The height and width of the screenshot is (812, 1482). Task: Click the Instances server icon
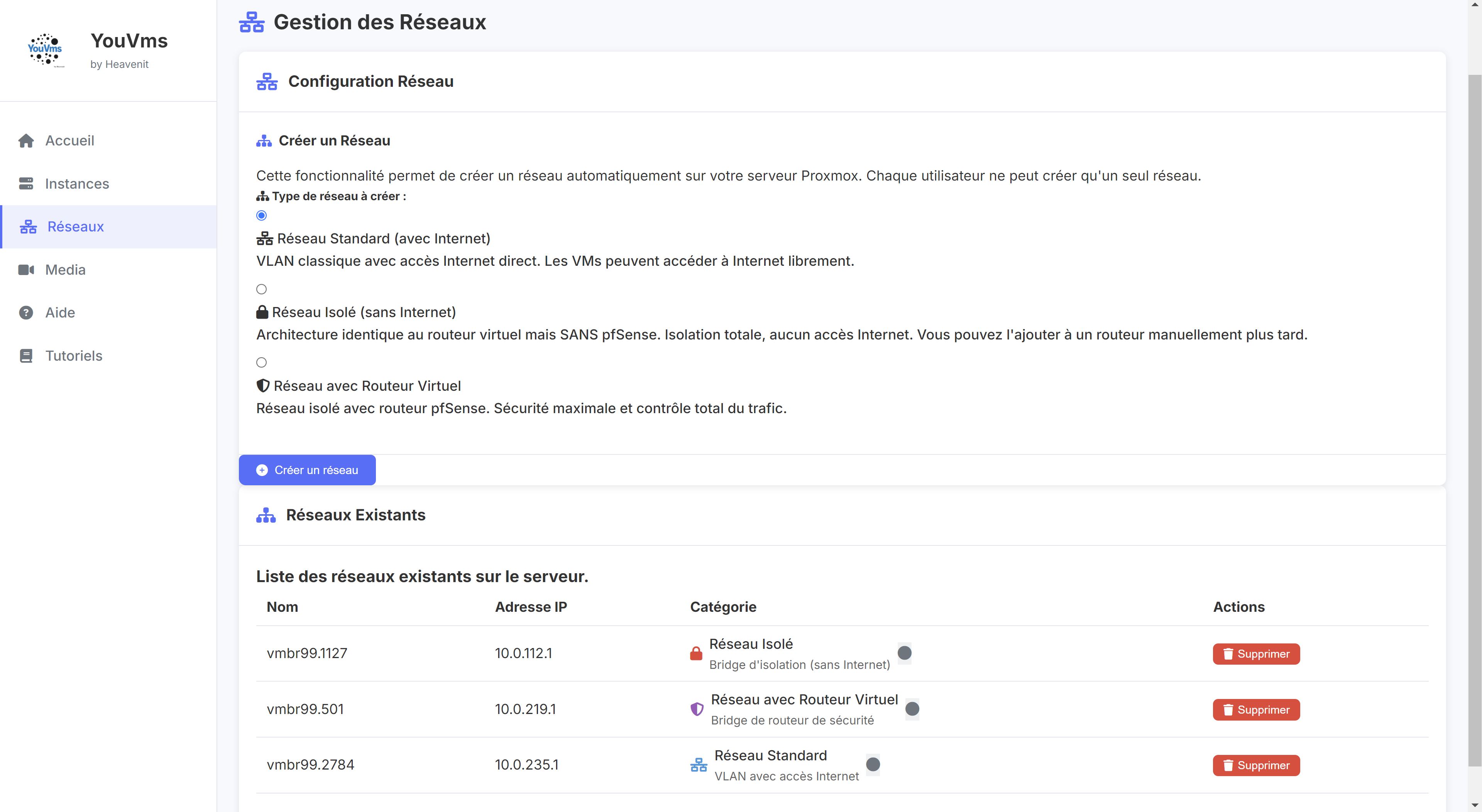tap(26, 184)
